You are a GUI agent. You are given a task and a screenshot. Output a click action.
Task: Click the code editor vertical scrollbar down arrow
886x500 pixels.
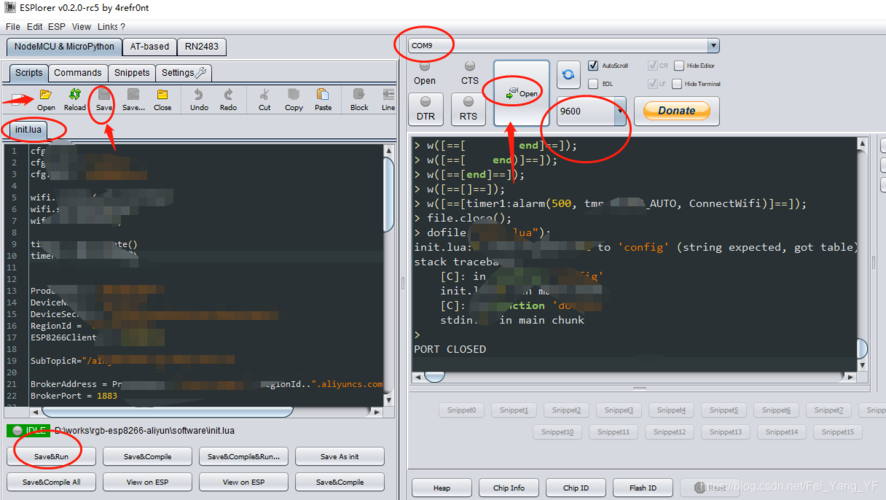click(x=388, y=400)
